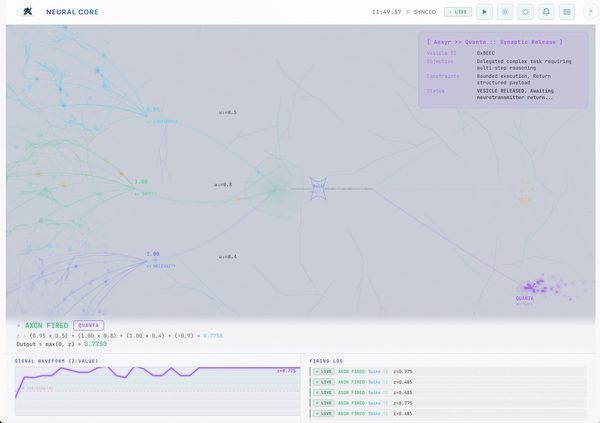
Task: Click the last firing log row LIVE badge
Action: (324, 413)
